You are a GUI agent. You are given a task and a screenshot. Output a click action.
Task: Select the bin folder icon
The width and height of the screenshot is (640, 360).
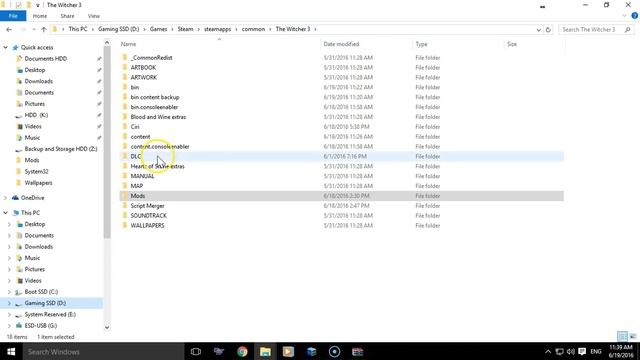[x=125, y=87]
